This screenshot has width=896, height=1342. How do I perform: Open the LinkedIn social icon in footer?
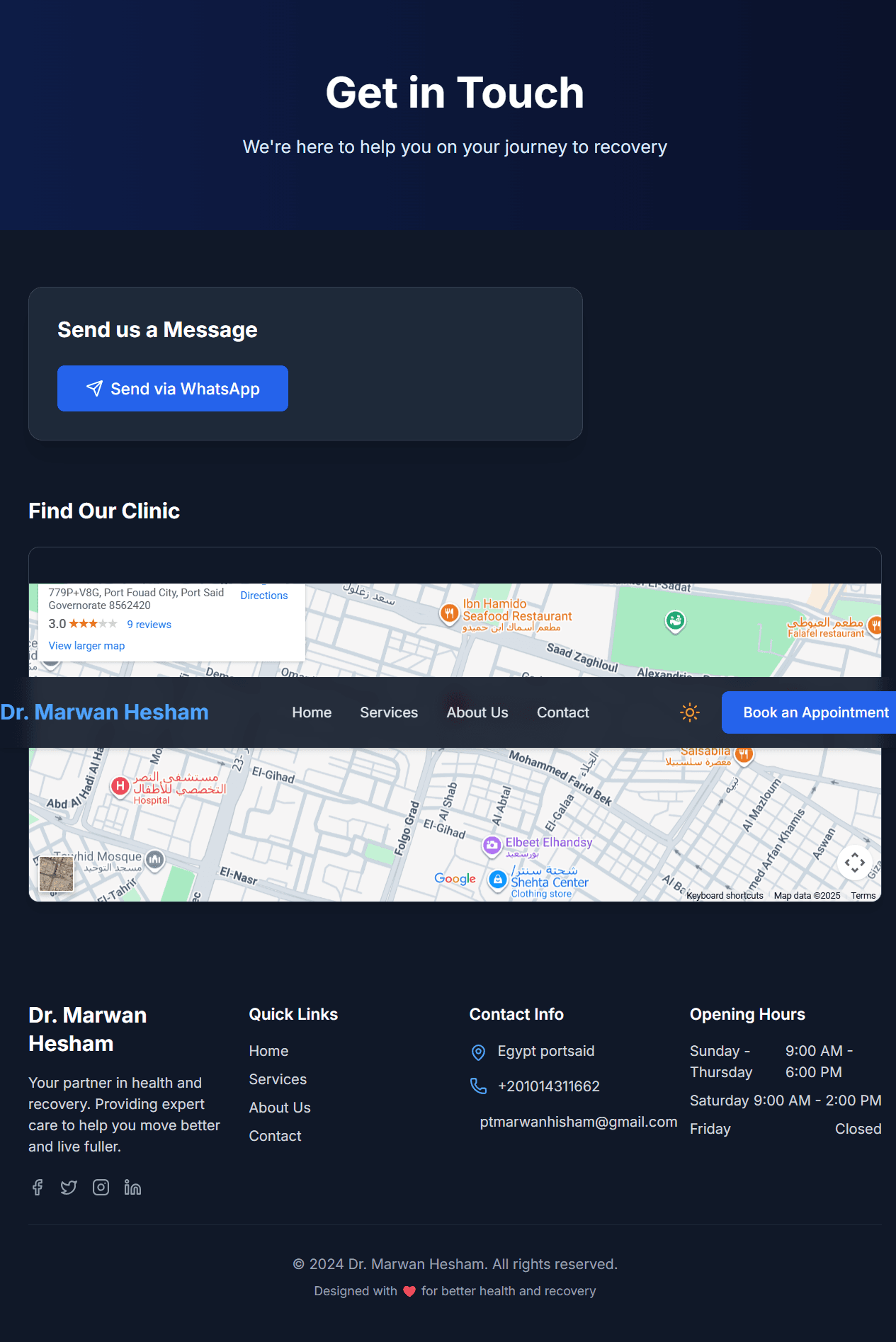coord(132,1188)
